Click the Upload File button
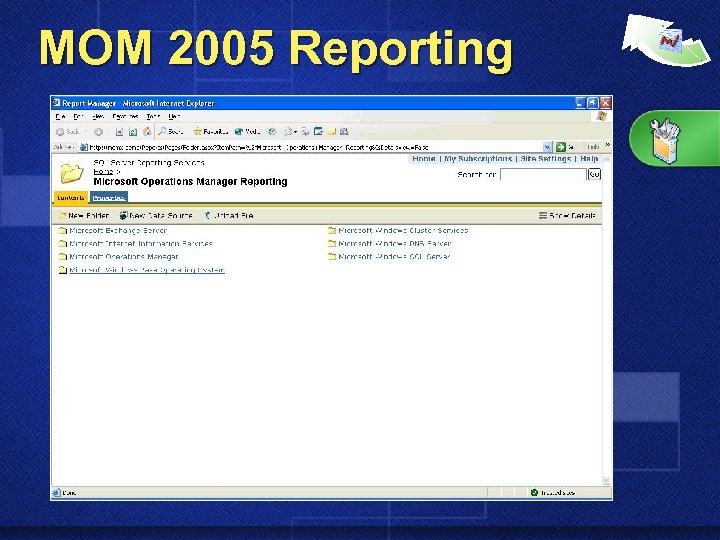The image size is (720, 540). coord(229,215)
